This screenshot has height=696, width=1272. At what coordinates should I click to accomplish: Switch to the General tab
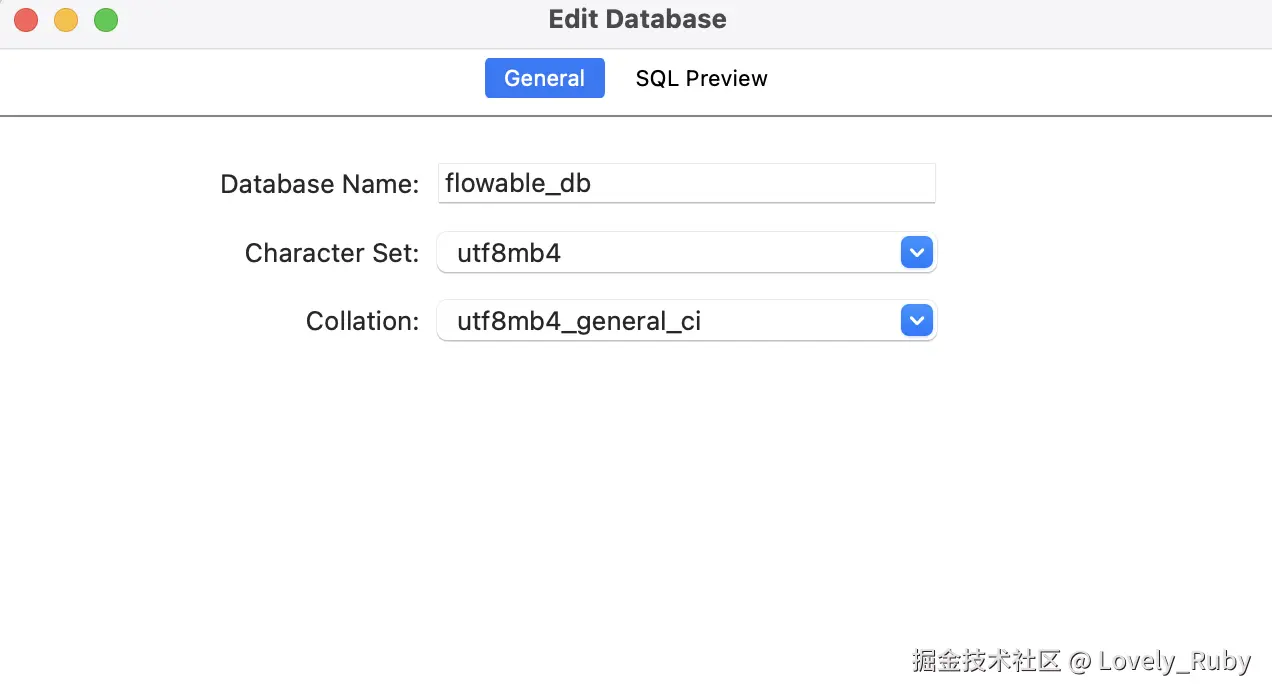(544, 78)
